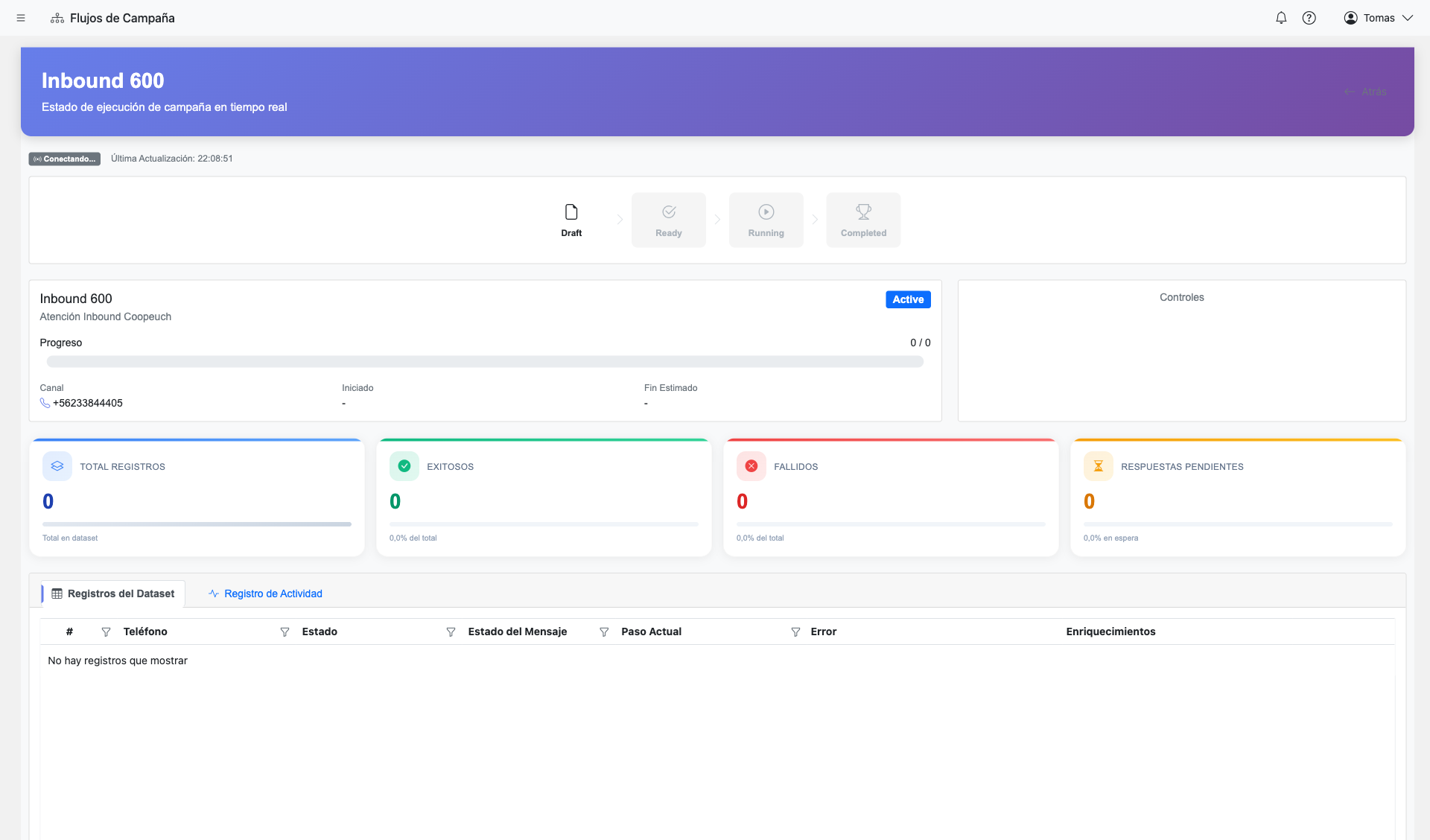
Task: Click the Active status badge
Action: click(x=908, y=299)
